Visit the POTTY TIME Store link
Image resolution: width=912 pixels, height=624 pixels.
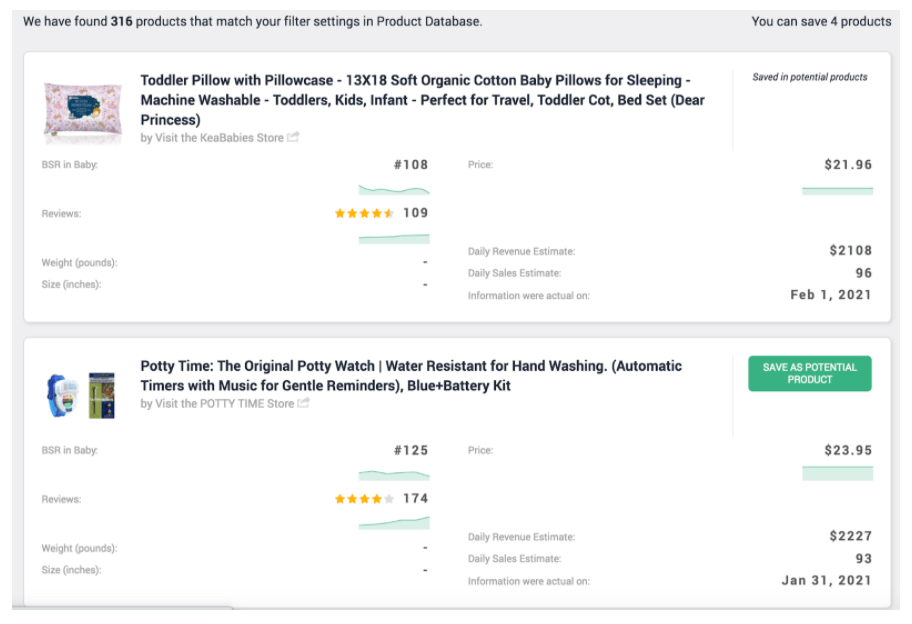225,404
